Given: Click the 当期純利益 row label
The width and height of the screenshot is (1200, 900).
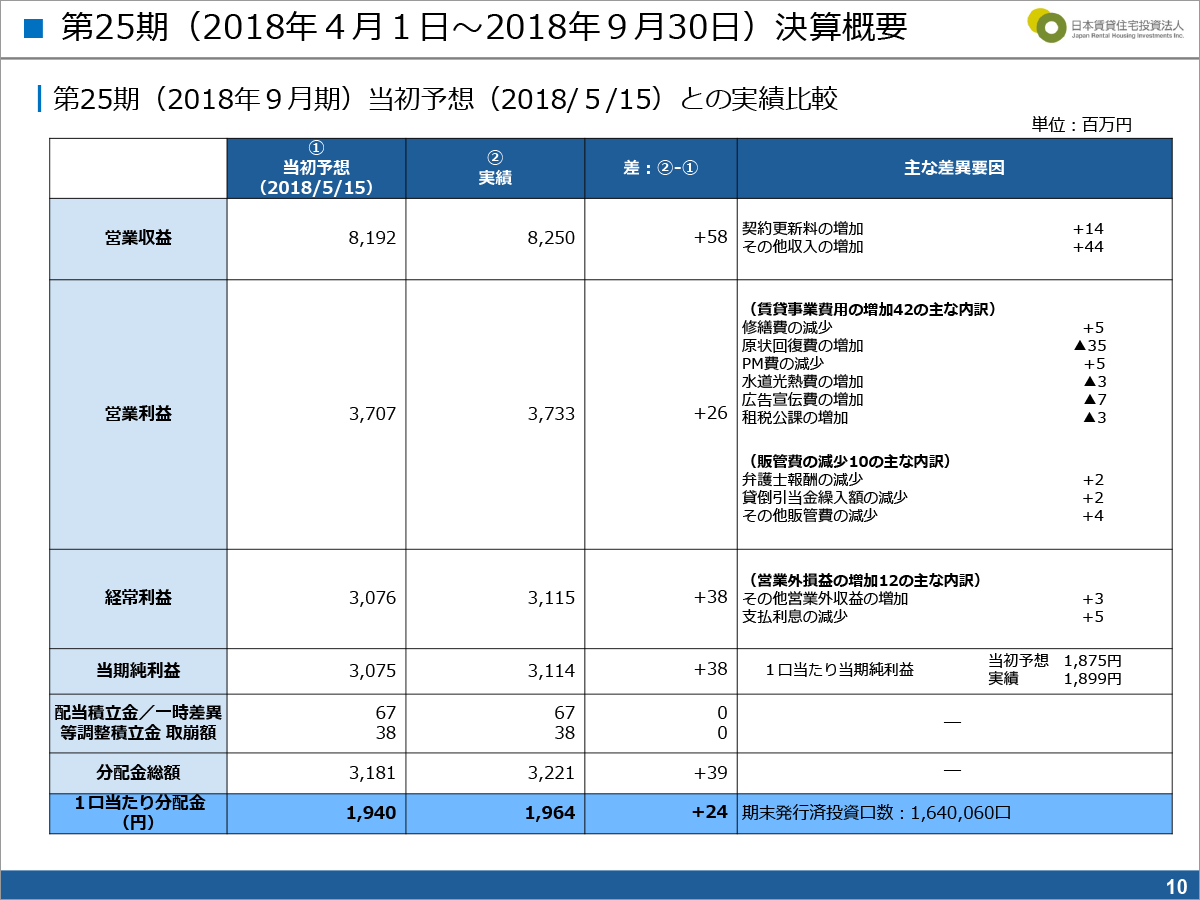Looking at the screenshot, I should 138,670.
